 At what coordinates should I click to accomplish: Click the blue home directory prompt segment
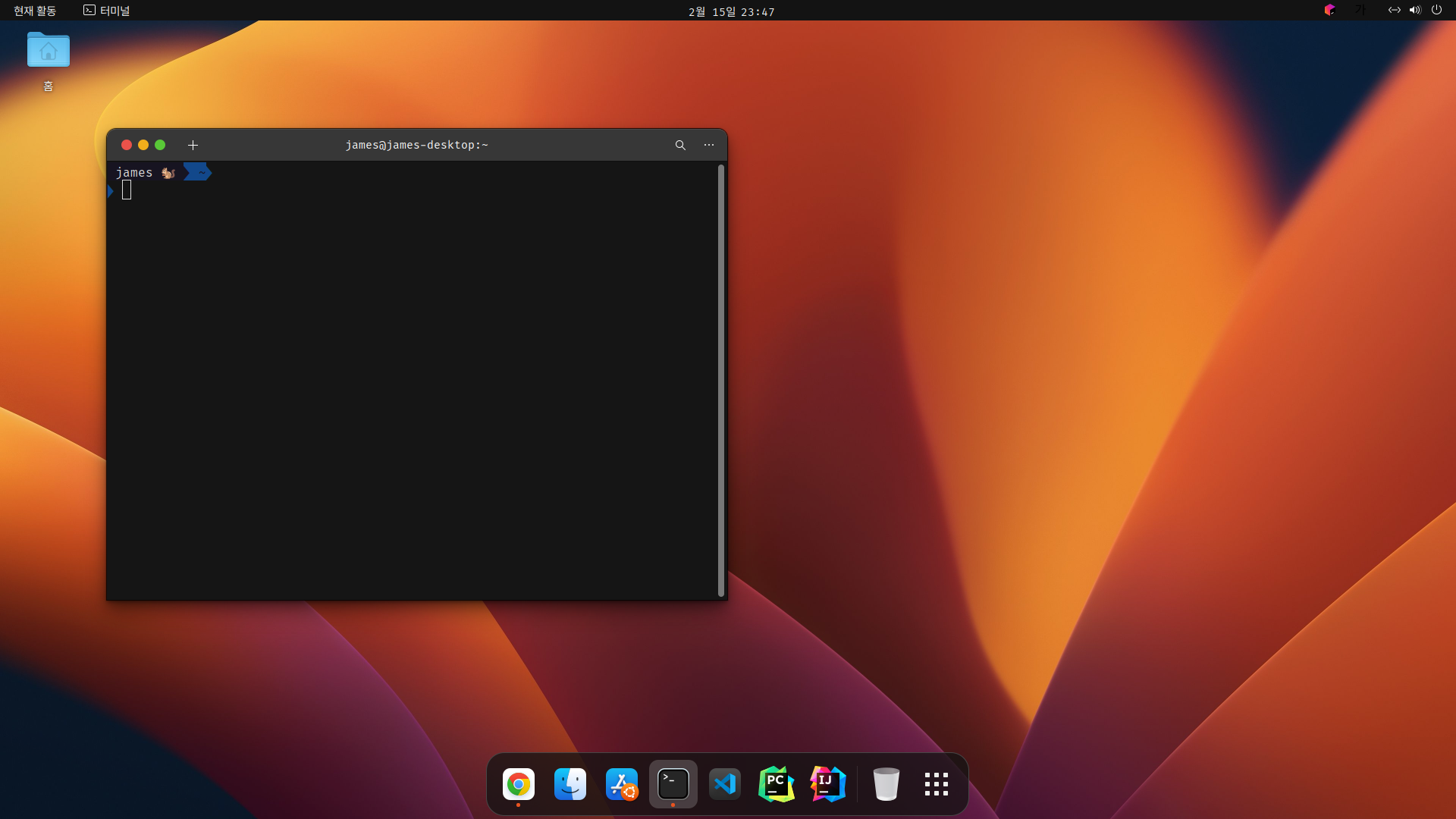click(198, 172)
